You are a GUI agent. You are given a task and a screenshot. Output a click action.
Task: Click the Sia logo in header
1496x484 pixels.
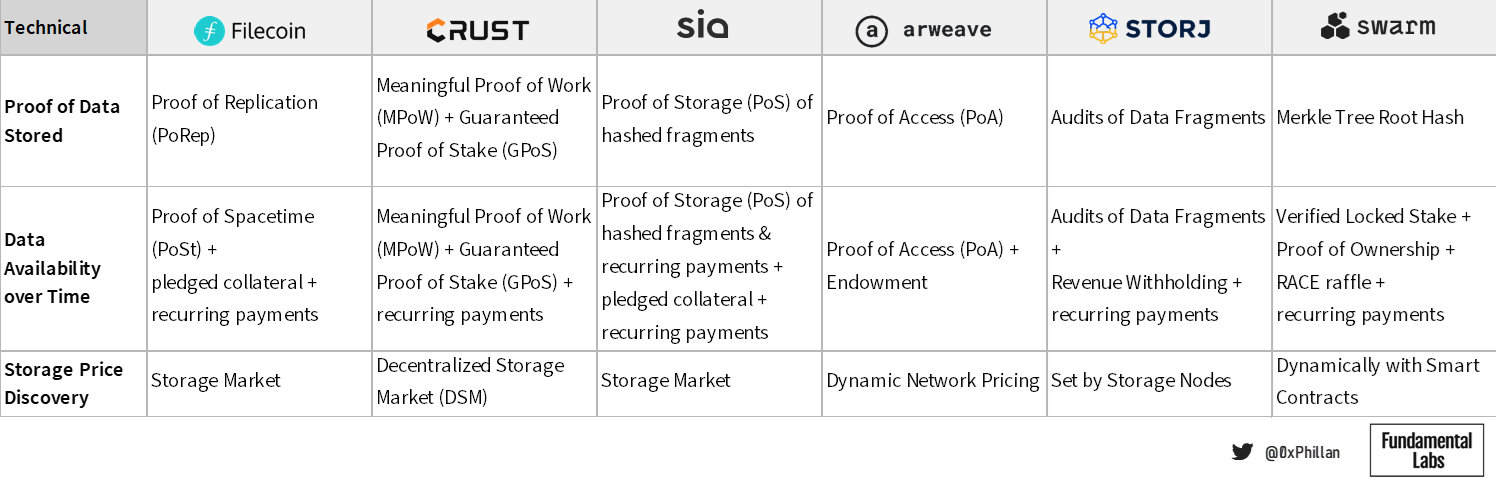702,27
